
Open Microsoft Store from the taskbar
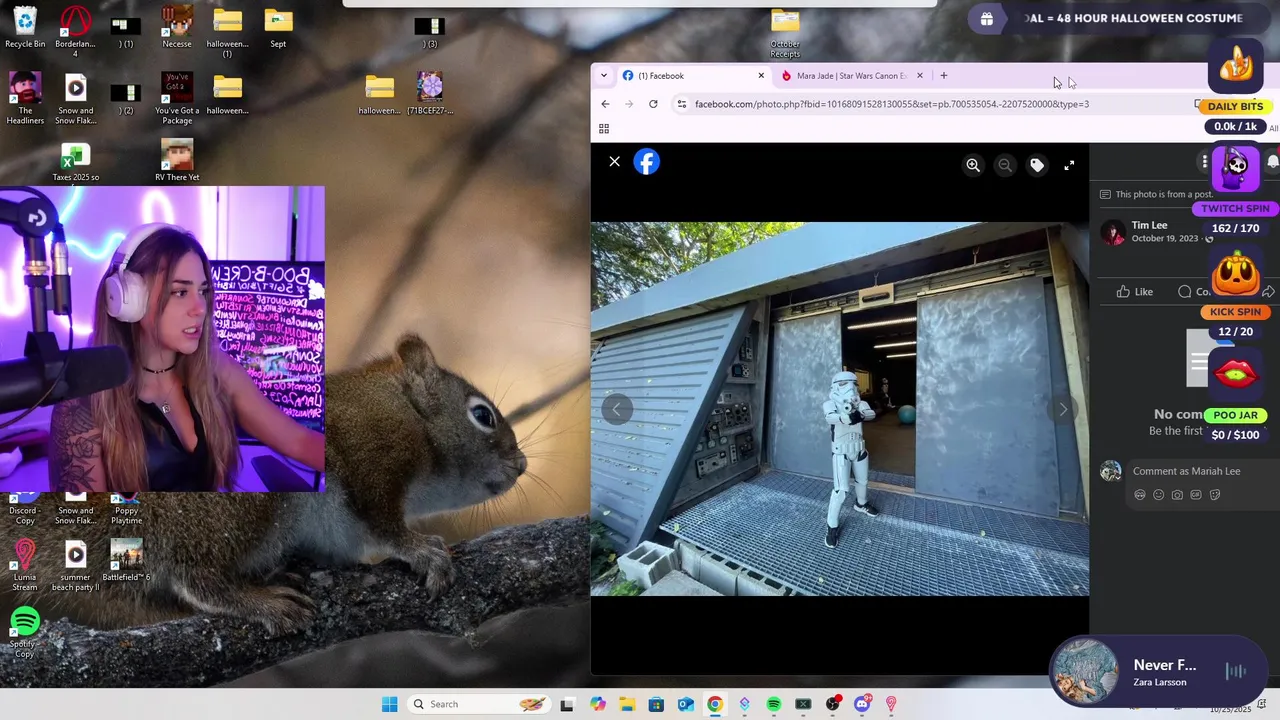click(656, 704)
